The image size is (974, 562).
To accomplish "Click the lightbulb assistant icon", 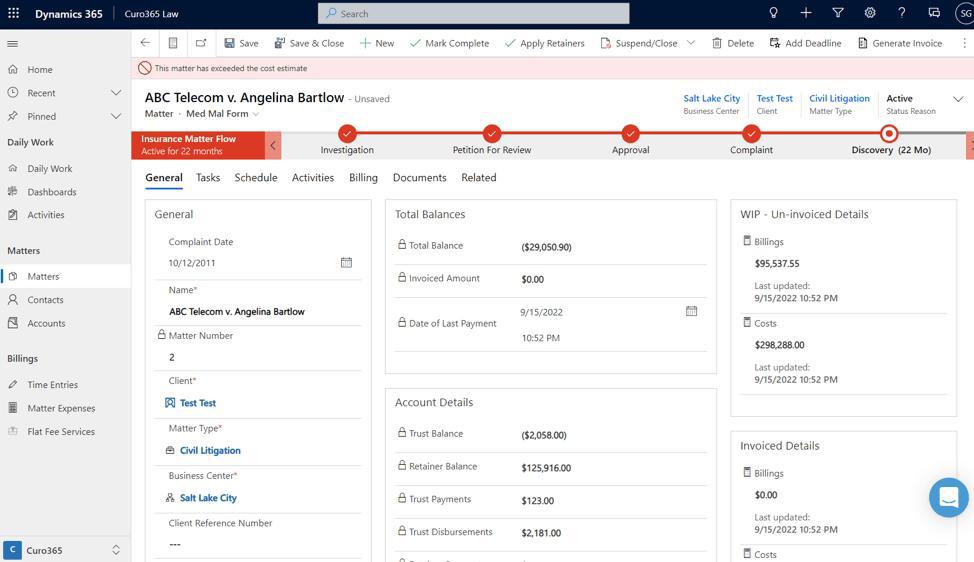I will (773, 13).
